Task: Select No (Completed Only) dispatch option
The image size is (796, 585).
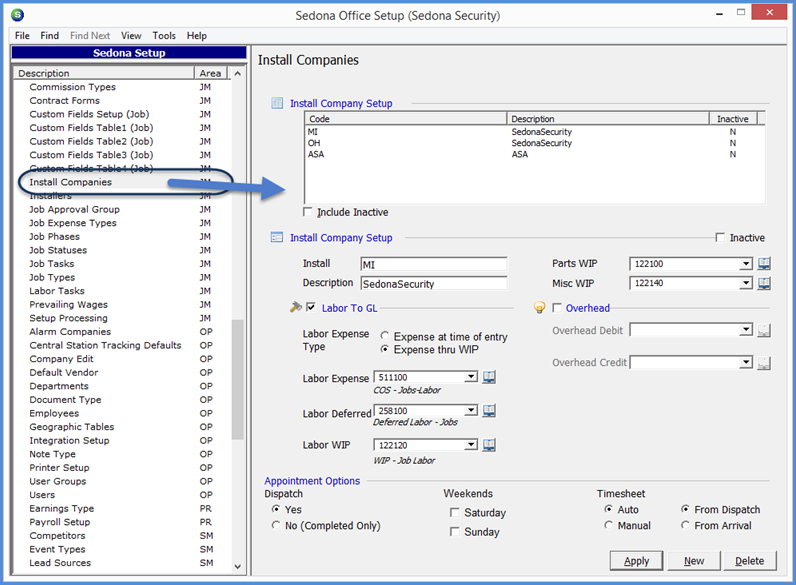Action: coord(276,525)
